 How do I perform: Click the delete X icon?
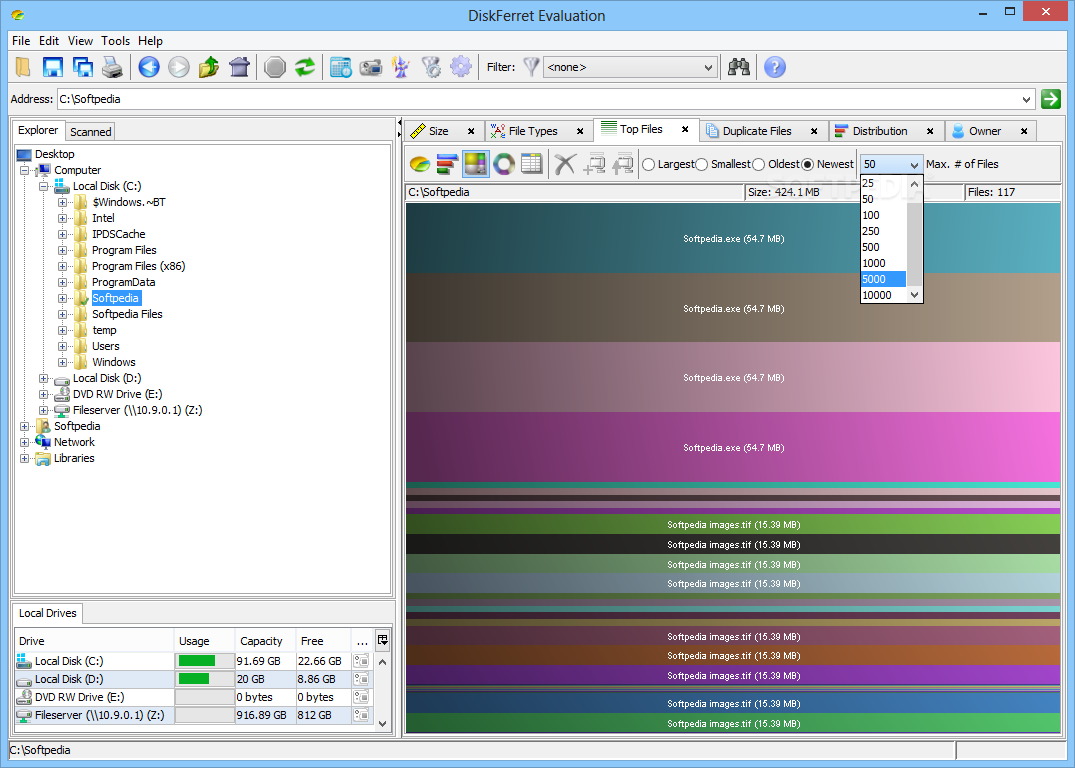click(565, 164)
